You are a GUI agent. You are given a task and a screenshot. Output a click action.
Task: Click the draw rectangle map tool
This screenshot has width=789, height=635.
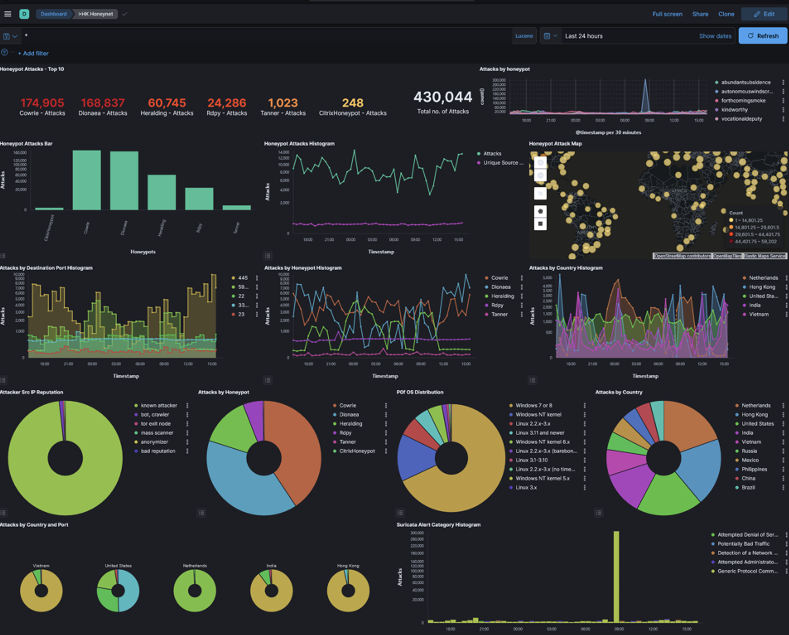tap(540, 224)
